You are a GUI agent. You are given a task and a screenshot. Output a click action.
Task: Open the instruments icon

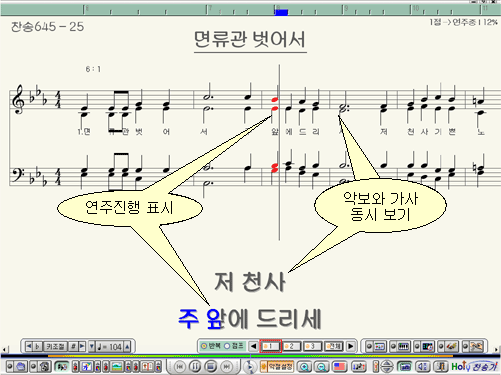pyautogui.click(x=452, y=346)
